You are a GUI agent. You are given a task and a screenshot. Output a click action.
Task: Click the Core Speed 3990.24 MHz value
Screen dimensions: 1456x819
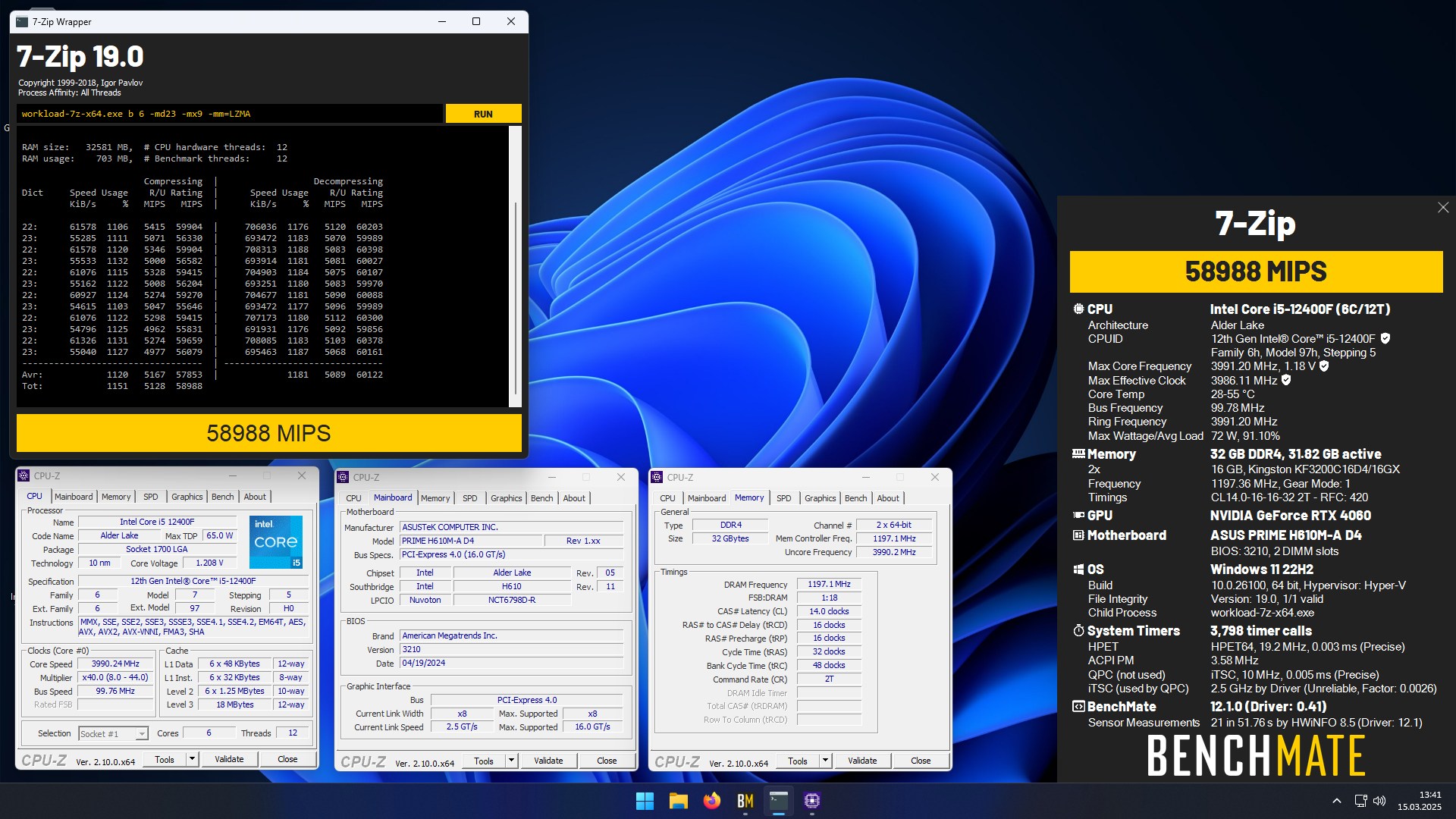115,664
